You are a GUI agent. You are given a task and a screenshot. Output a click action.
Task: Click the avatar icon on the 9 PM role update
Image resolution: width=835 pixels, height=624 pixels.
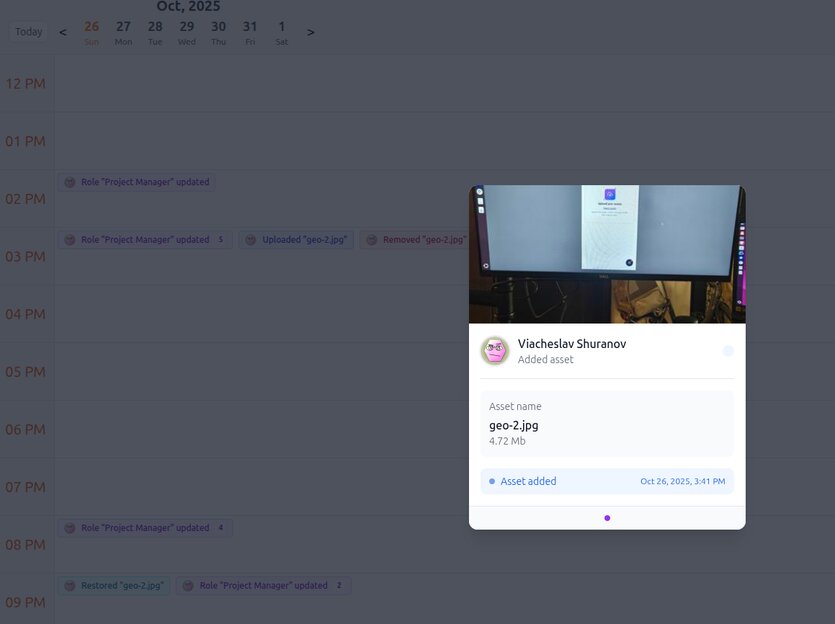[x=189, y=585]
